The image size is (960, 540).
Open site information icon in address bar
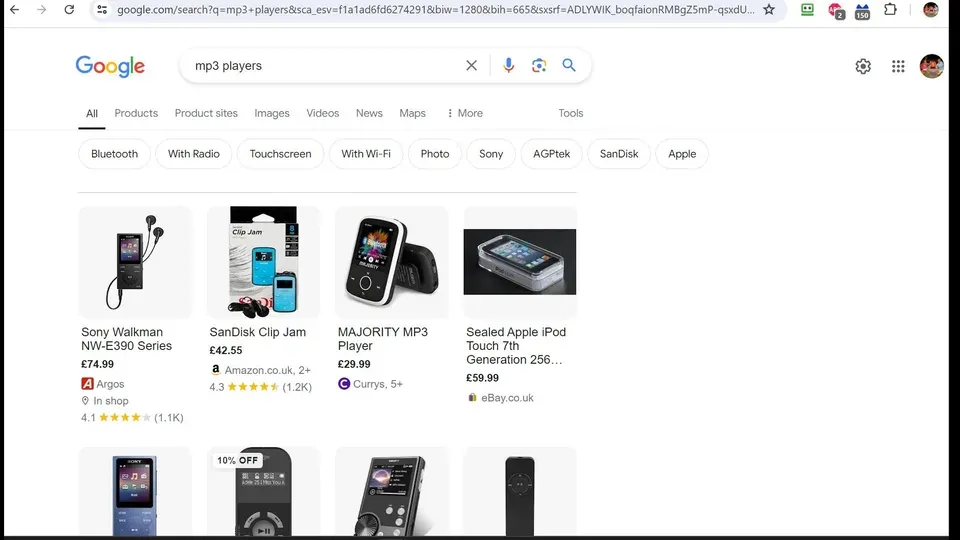102,10
